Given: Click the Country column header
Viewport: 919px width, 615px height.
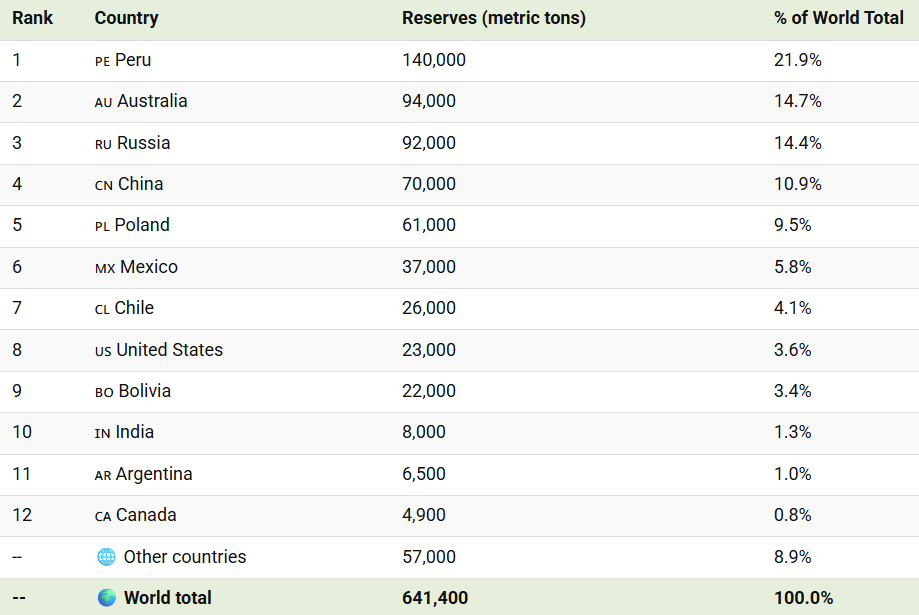Looking at the screenshot, I should (126, 18).
